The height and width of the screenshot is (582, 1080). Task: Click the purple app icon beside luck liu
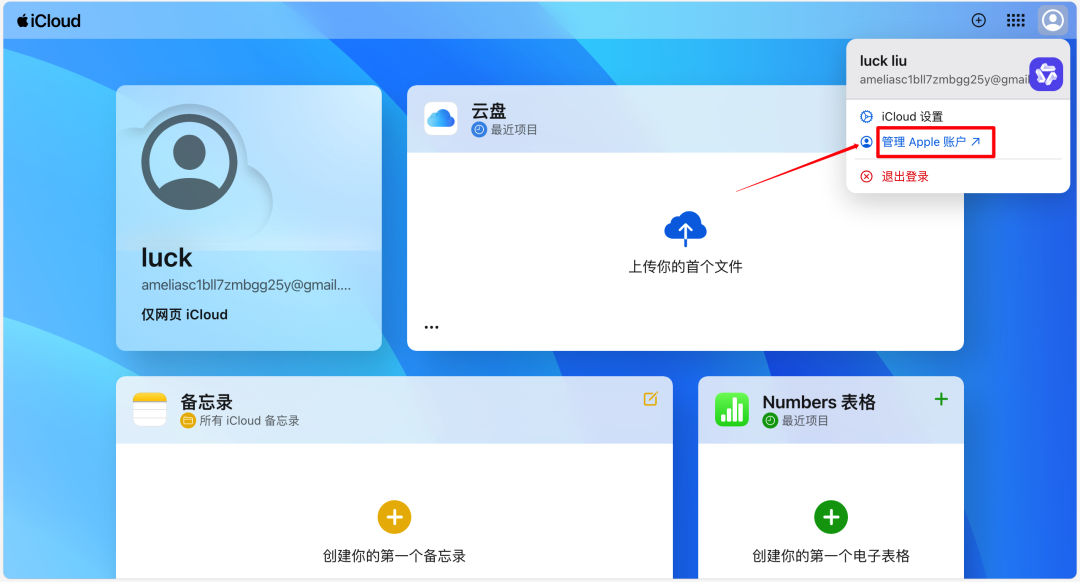pos(1046,74)
